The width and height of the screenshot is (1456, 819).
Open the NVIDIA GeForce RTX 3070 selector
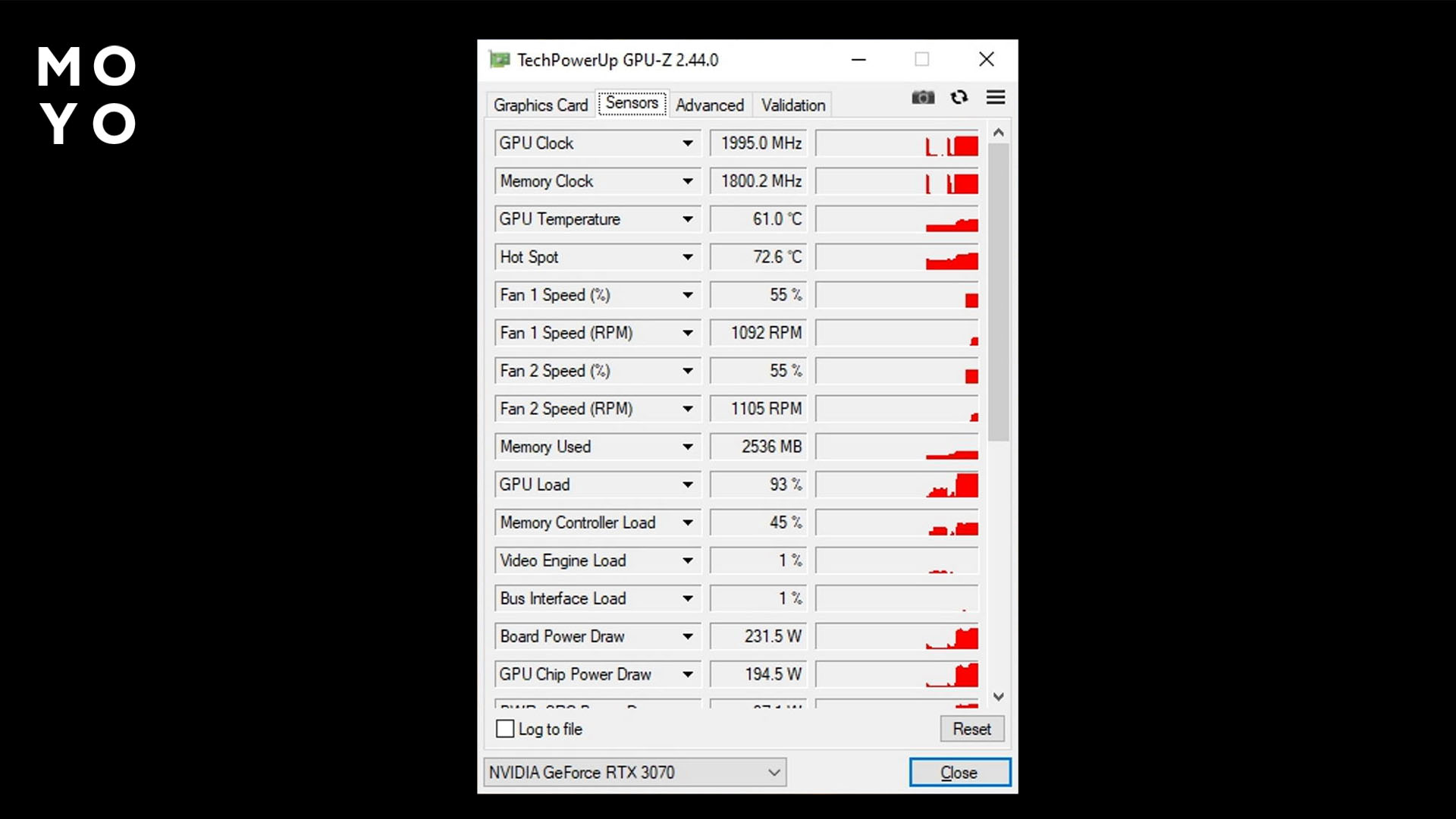635,772
